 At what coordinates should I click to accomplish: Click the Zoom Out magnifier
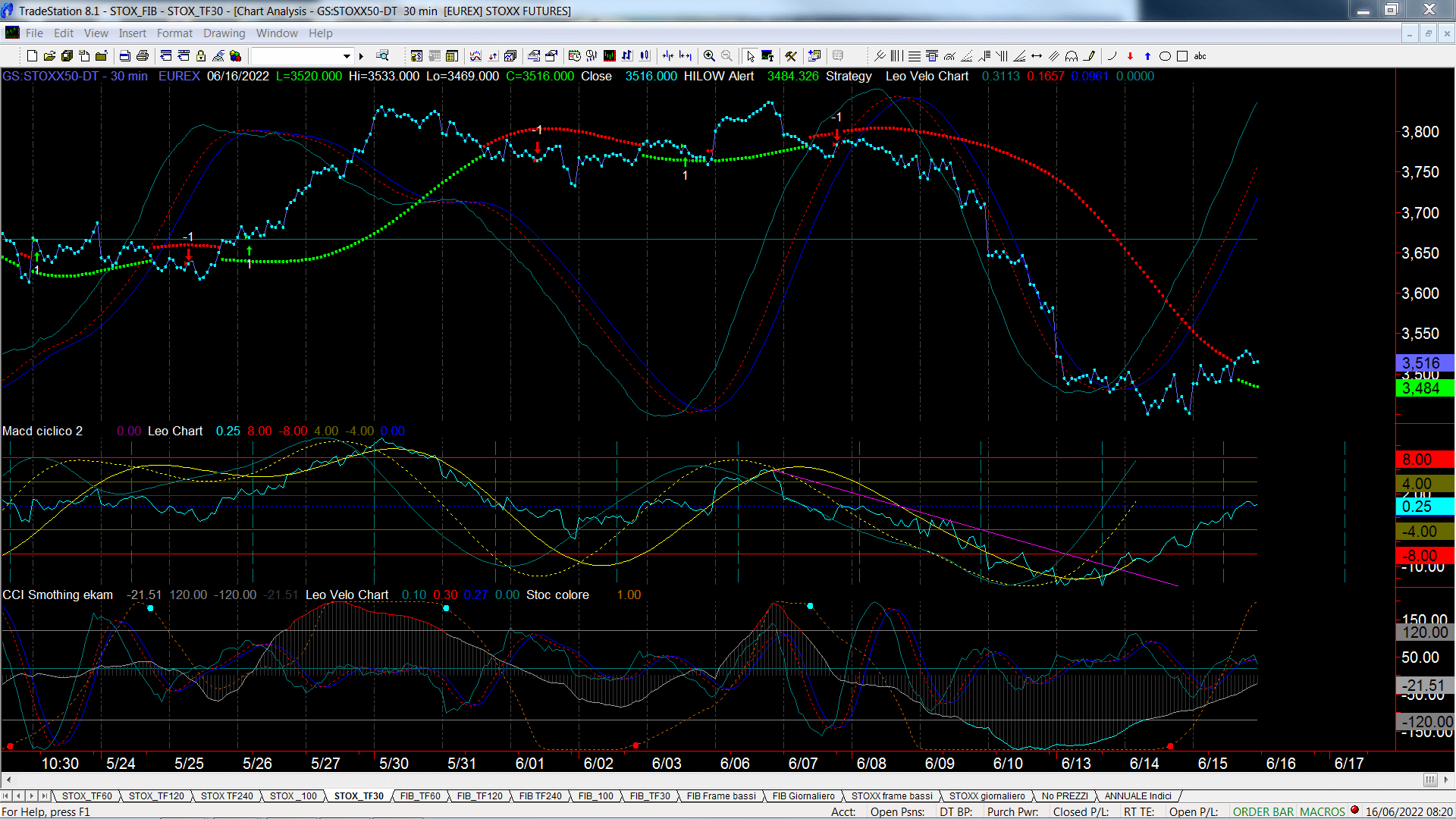727,56
